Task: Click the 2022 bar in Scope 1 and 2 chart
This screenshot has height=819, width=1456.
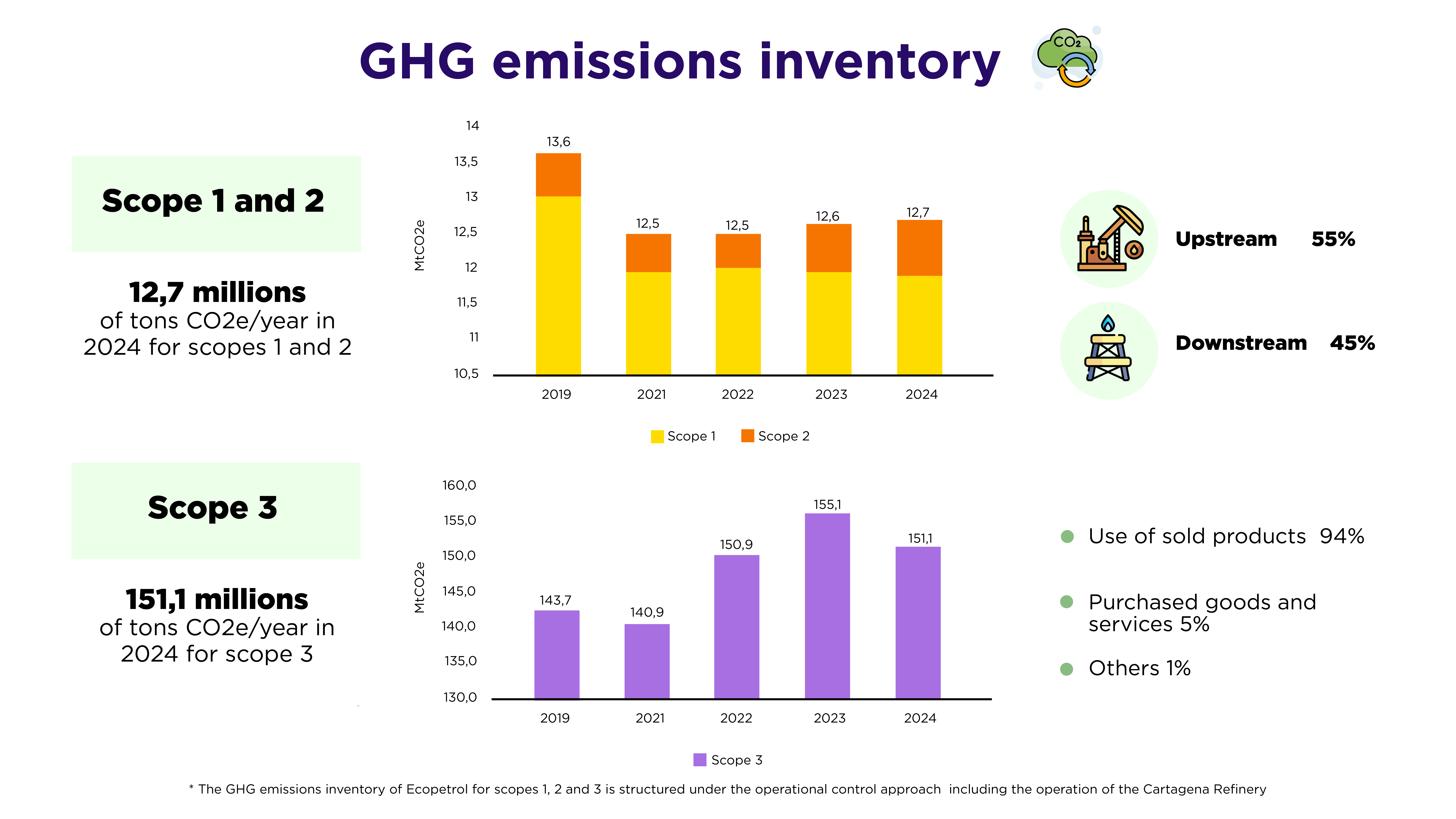Action: (x=738, y=304)
